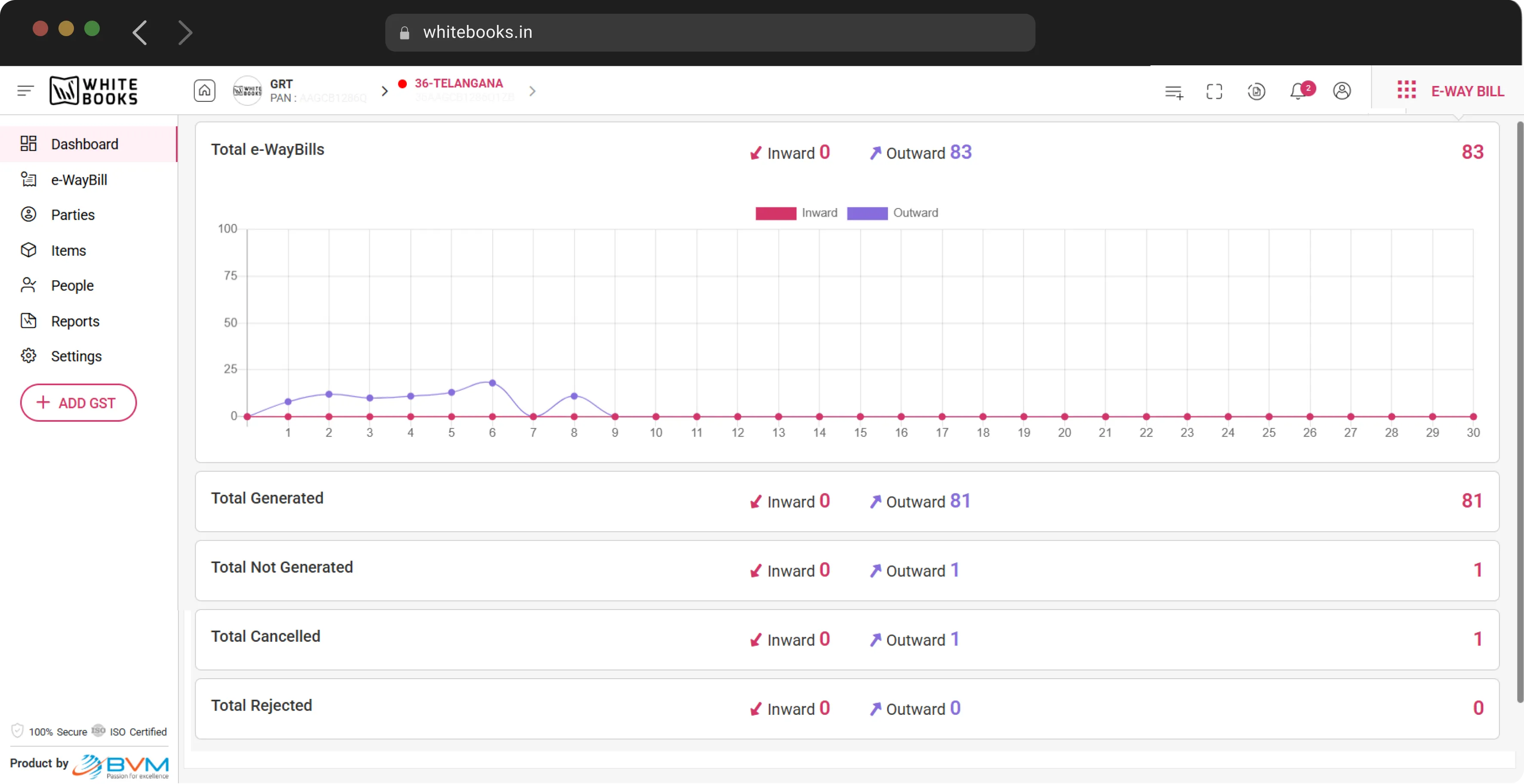Screen dimensions: 1524x784
Task: Click the Inward legend label
Action: click(819, 213)
